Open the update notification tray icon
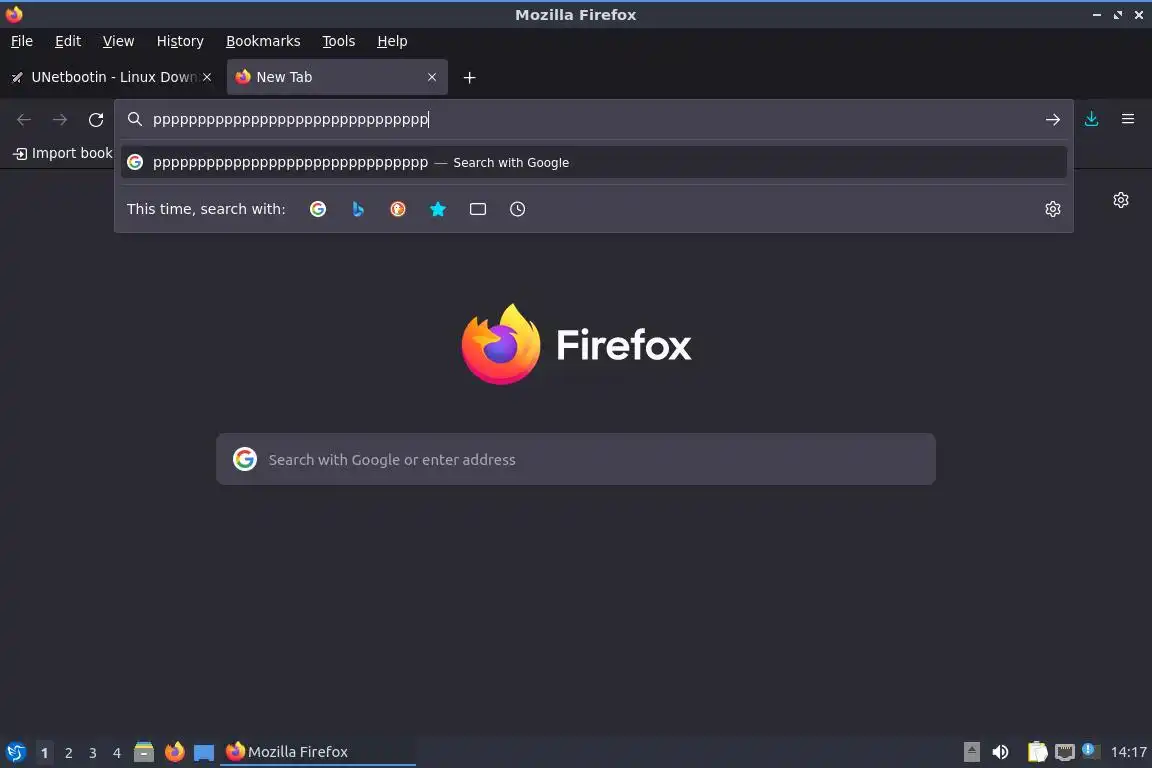 pyautogui.click(x=1090, y=750)
